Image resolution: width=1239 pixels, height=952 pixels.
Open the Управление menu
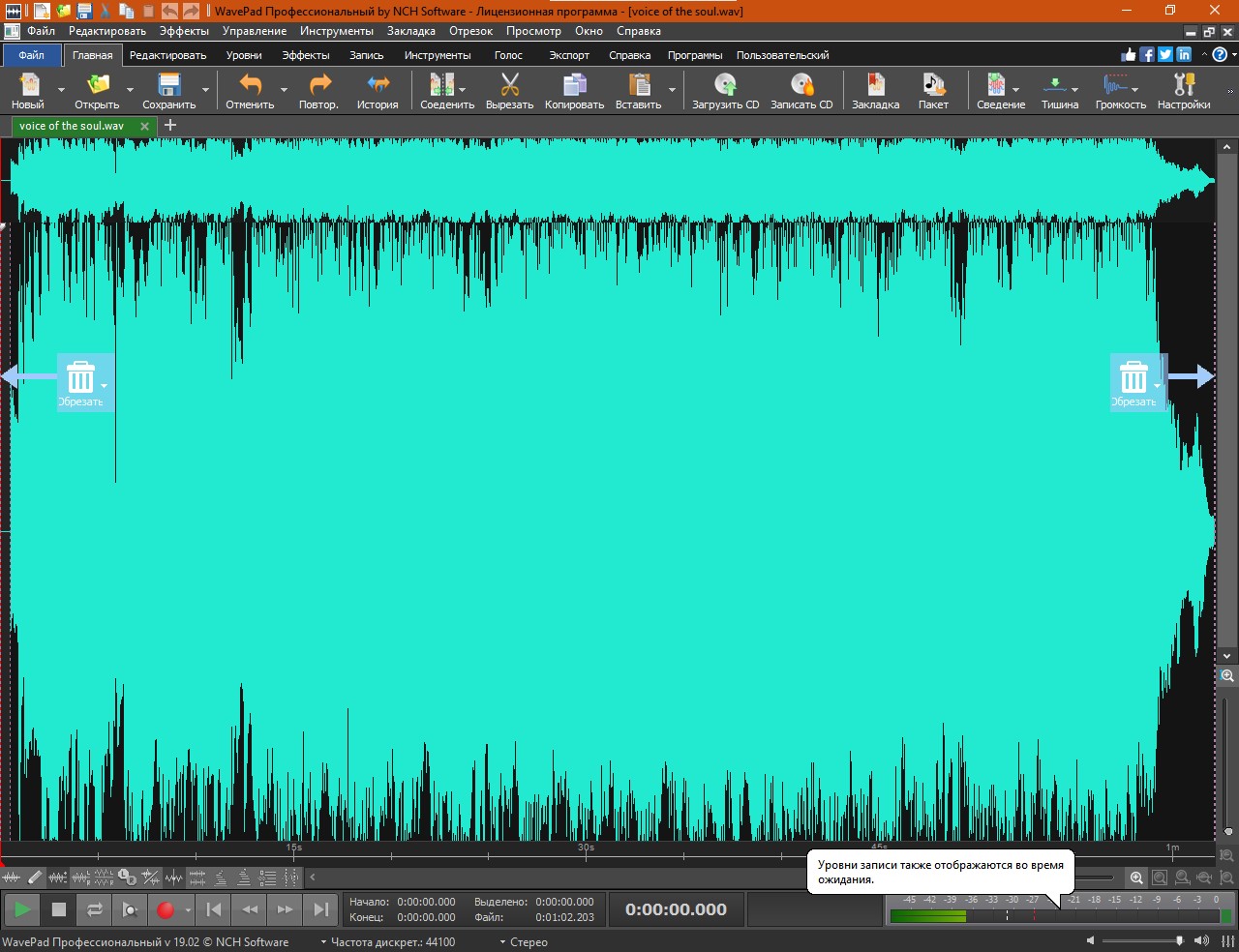point(255,31)
